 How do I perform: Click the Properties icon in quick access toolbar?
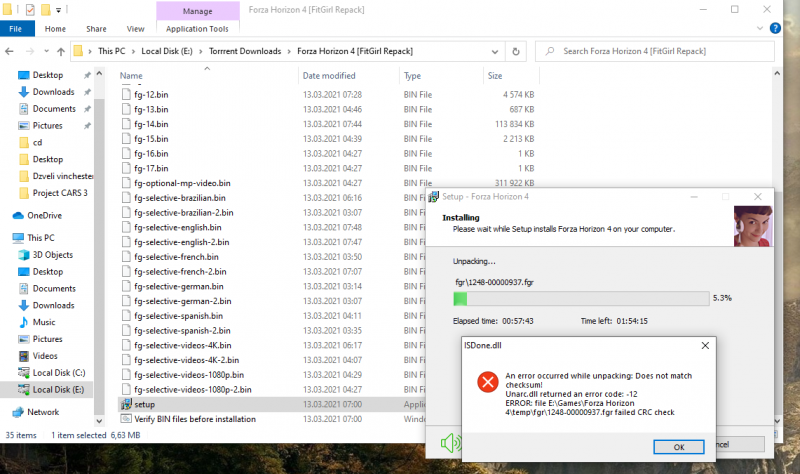(29, 10)
